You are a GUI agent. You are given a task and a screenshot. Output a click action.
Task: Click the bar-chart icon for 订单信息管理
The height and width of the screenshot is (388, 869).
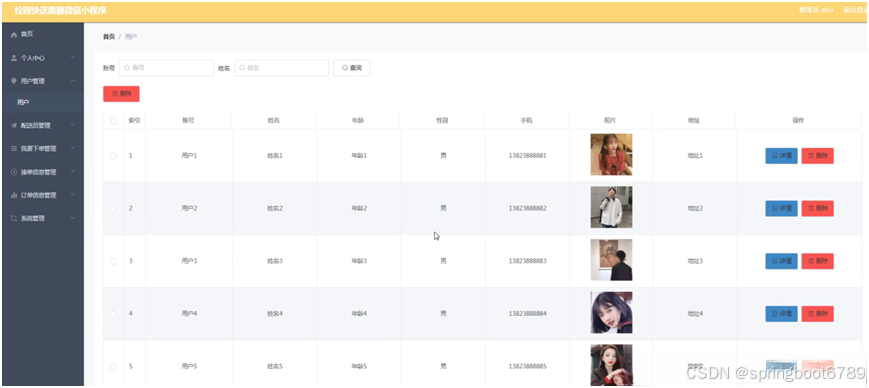(14, 195)
